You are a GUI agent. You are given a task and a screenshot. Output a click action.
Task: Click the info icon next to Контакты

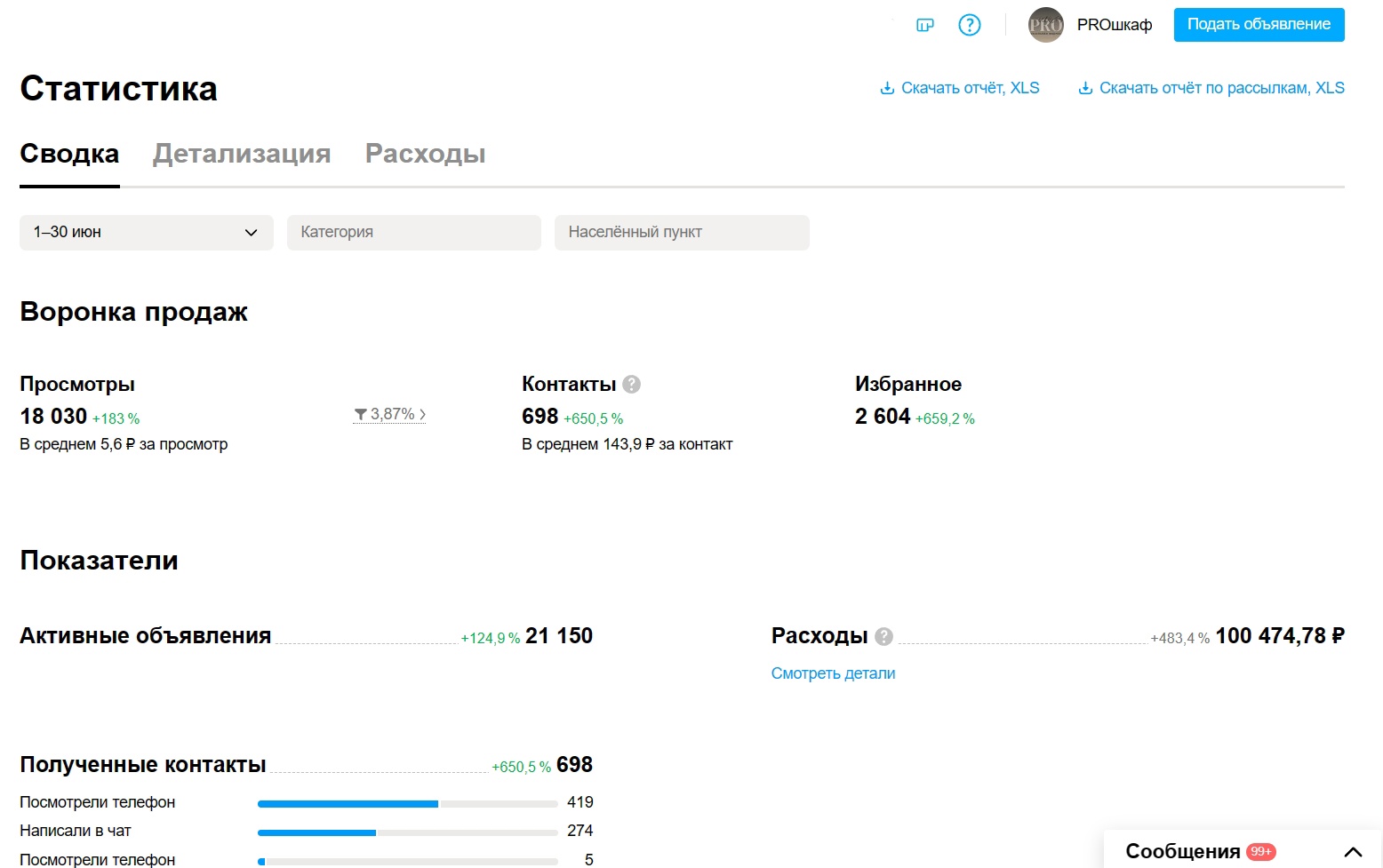pos(632,385)
